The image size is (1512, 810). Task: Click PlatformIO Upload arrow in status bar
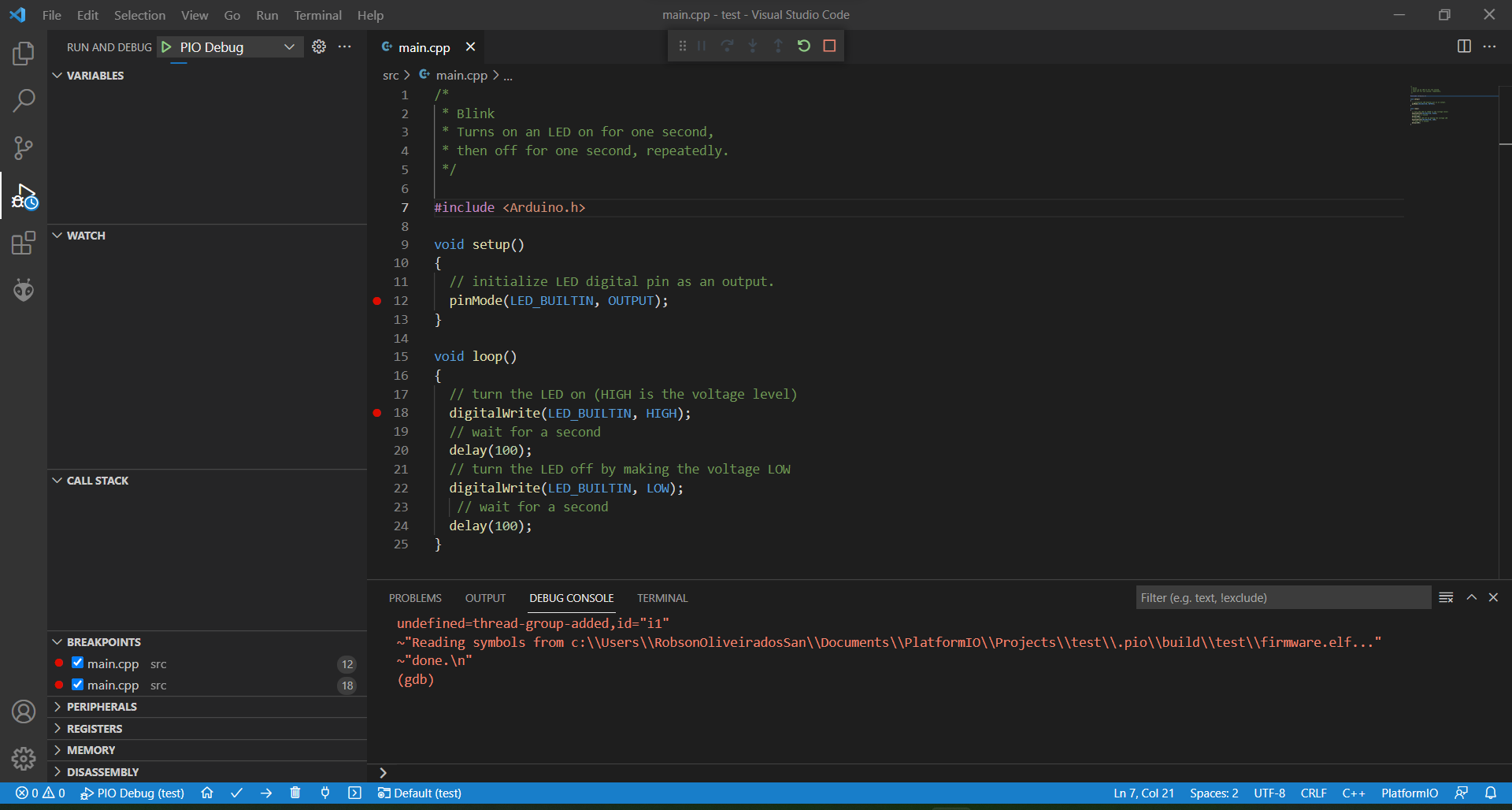click(x=266, y=793)
